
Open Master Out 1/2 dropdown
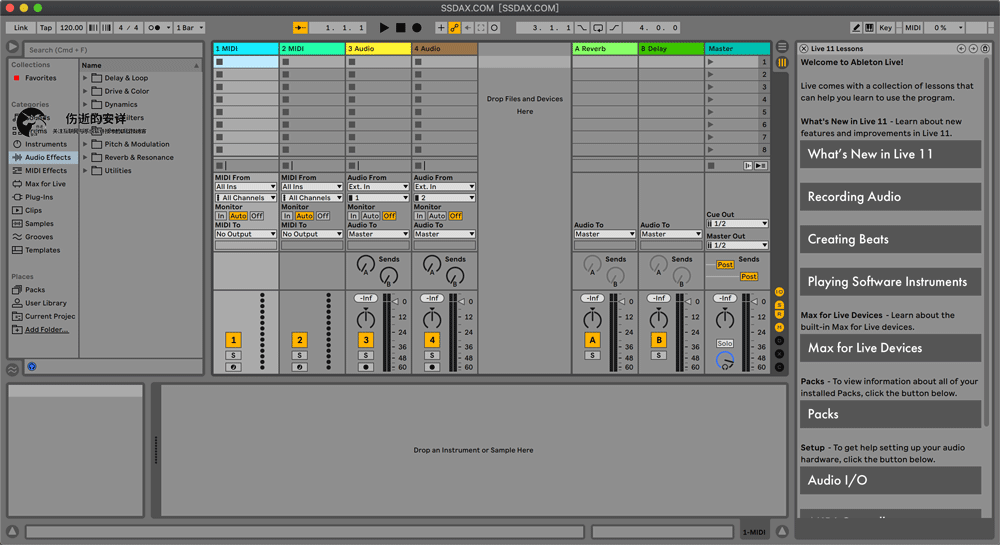pos(737,245)
